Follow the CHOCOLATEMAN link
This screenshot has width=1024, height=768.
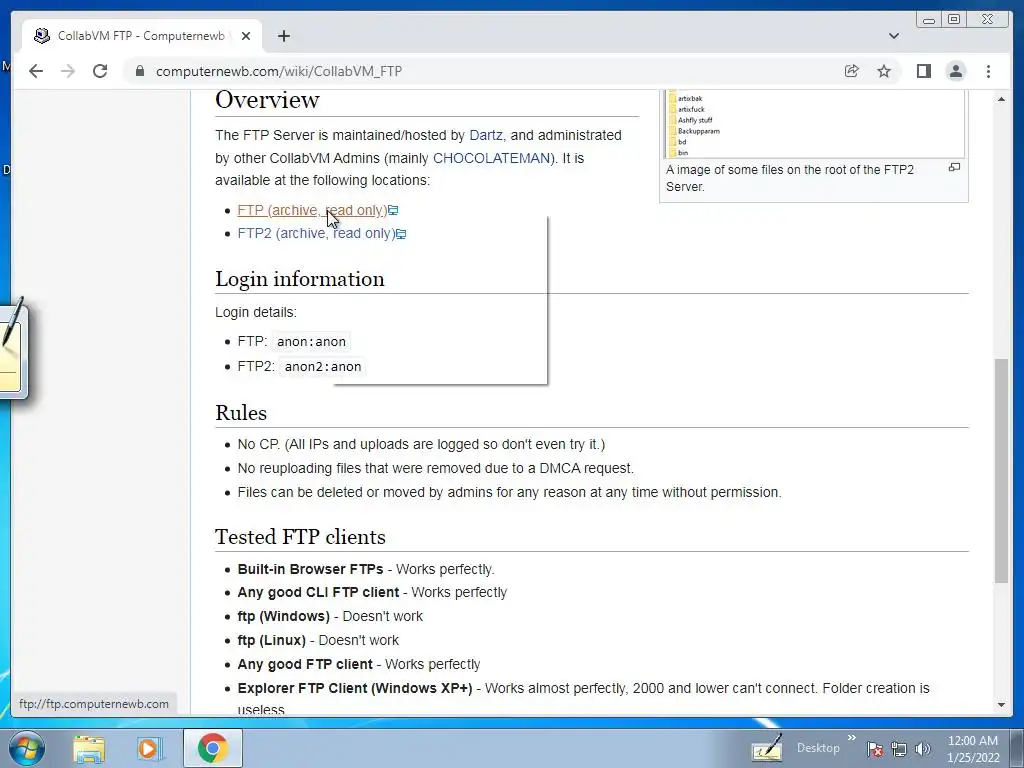491,158
